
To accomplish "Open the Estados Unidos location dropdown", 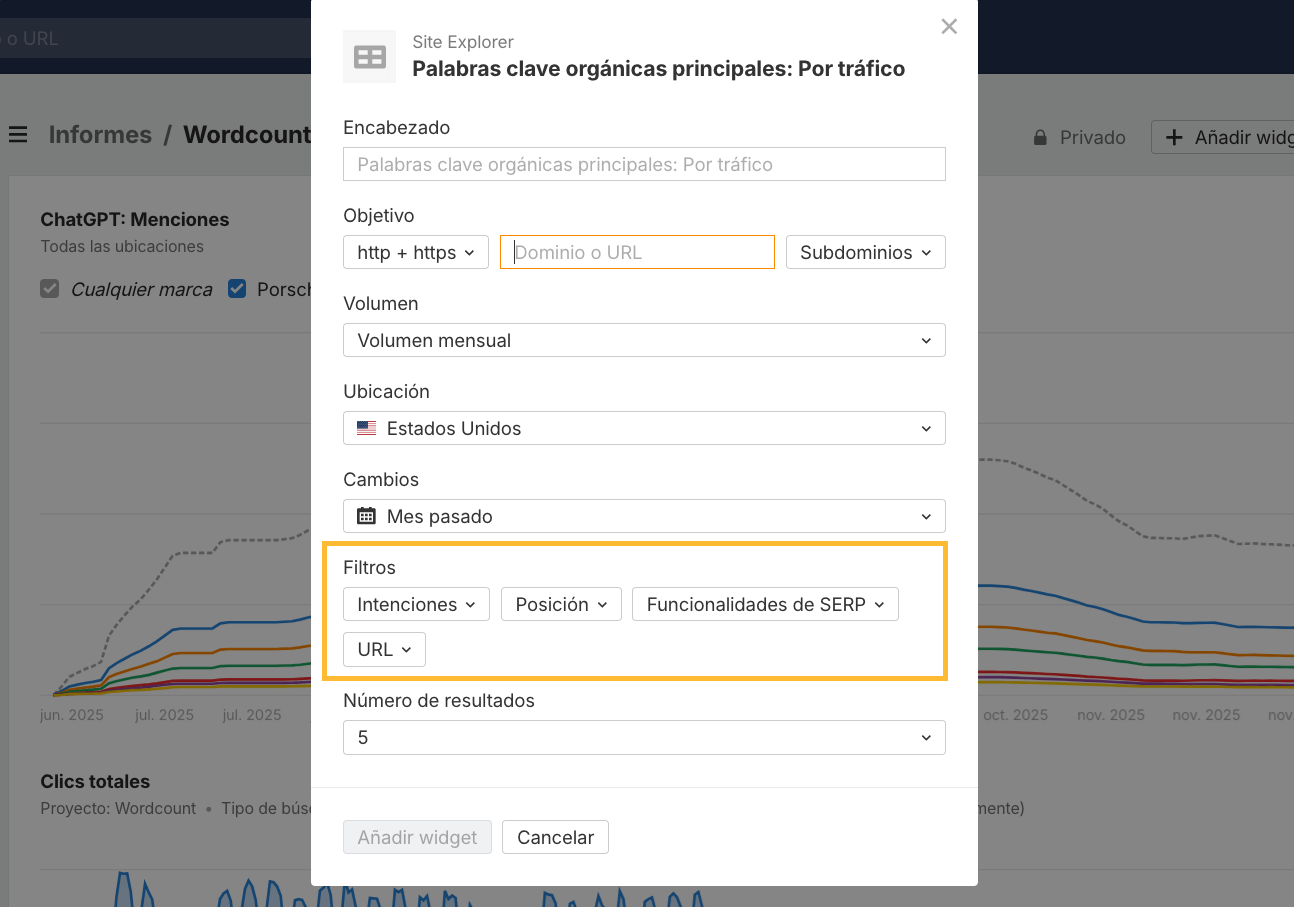I will pos(644,427).
